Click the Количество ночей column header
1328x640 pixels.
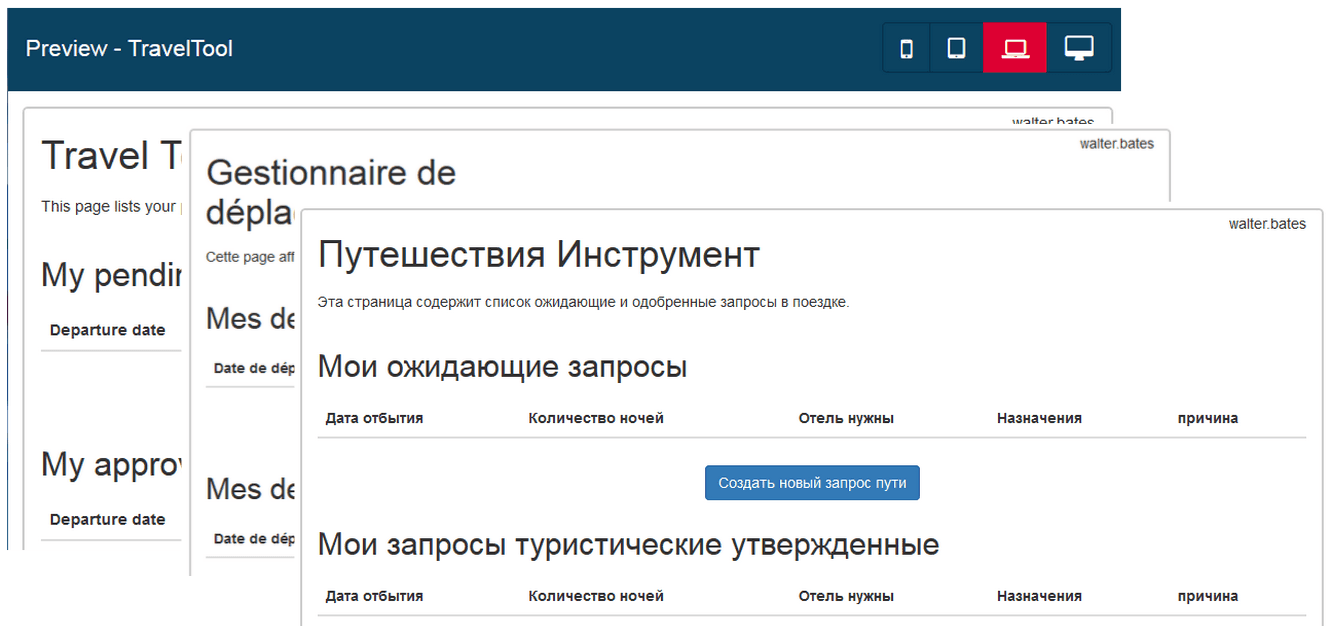click(596, 418)
